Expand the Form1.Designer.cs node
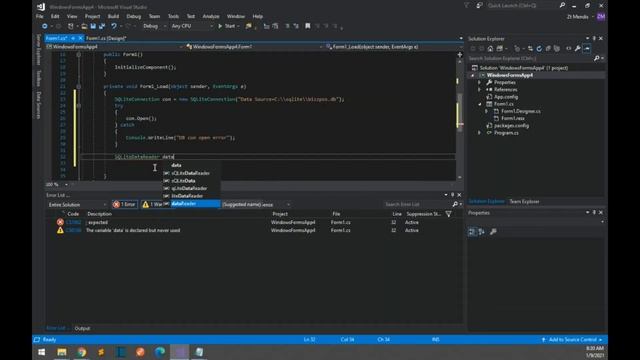Image resolution: width=640 pixels, height=360 pixels. [486, 111]
